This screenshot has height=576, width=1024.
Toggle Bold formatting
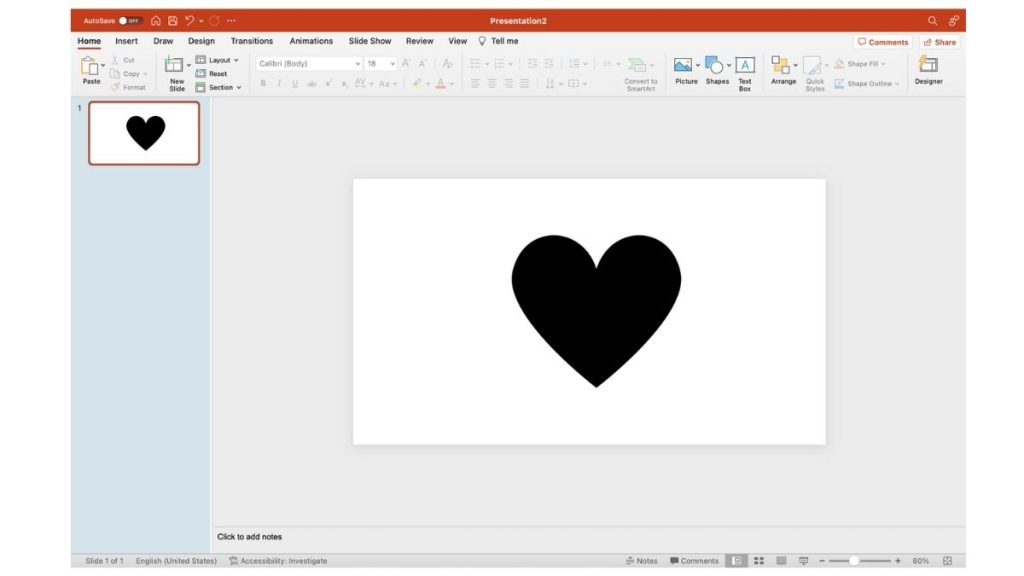point(263,84)
